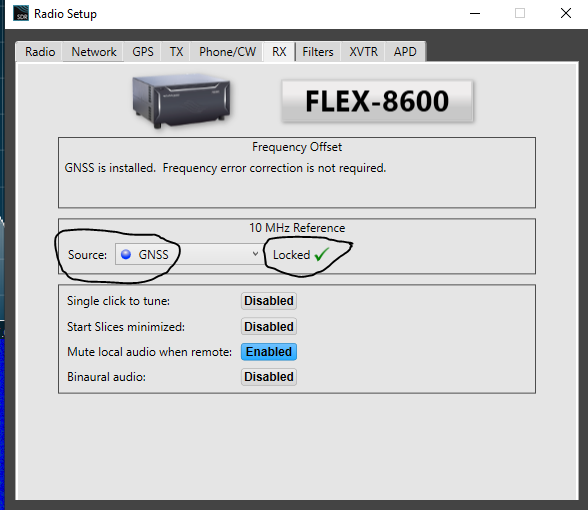
Task: Click the FLEX-8600 model button
Action: (377, 101)
